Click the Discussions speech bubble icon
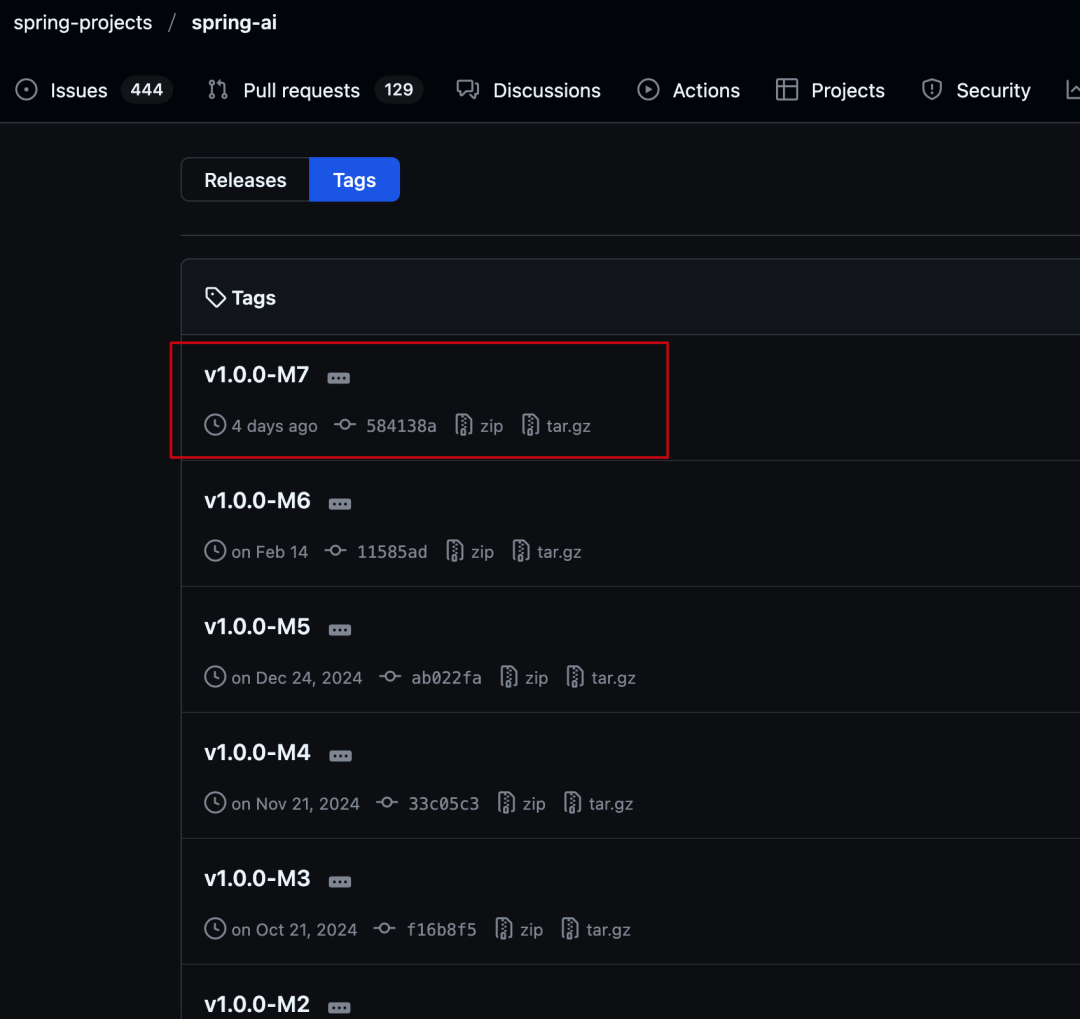The width and height of the screenshot is (1080, 1019). (x=468, y=90)
